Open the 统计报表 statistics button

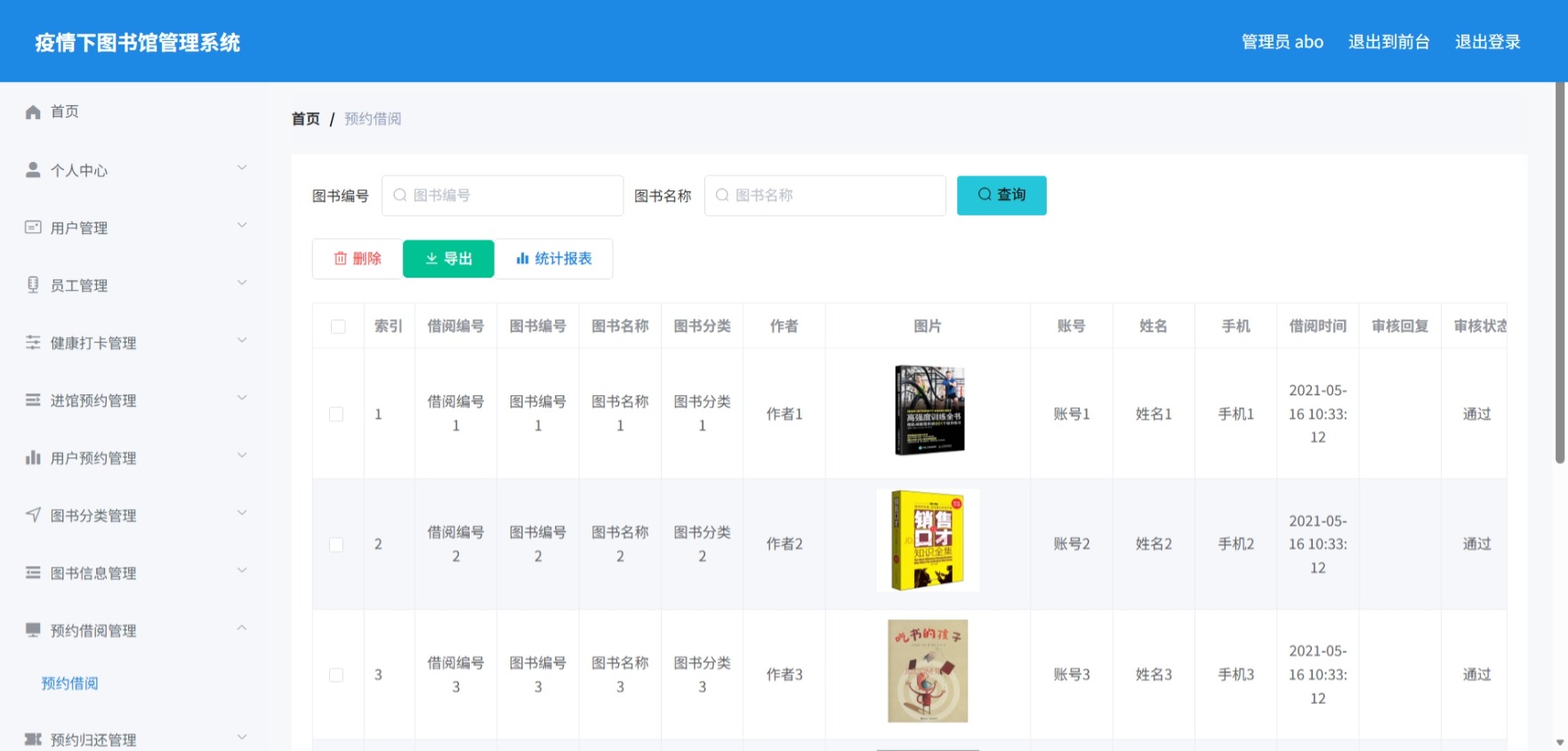(553, 258)
